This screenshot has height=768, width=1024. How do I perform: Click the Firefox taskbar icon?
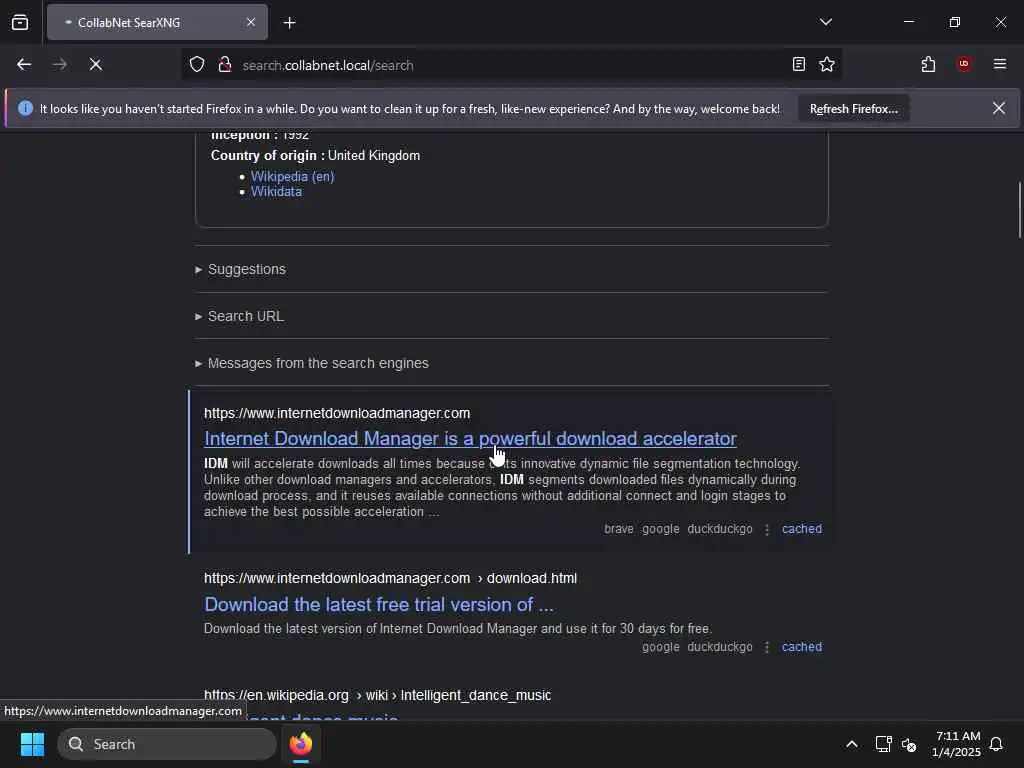coord(301,744)
